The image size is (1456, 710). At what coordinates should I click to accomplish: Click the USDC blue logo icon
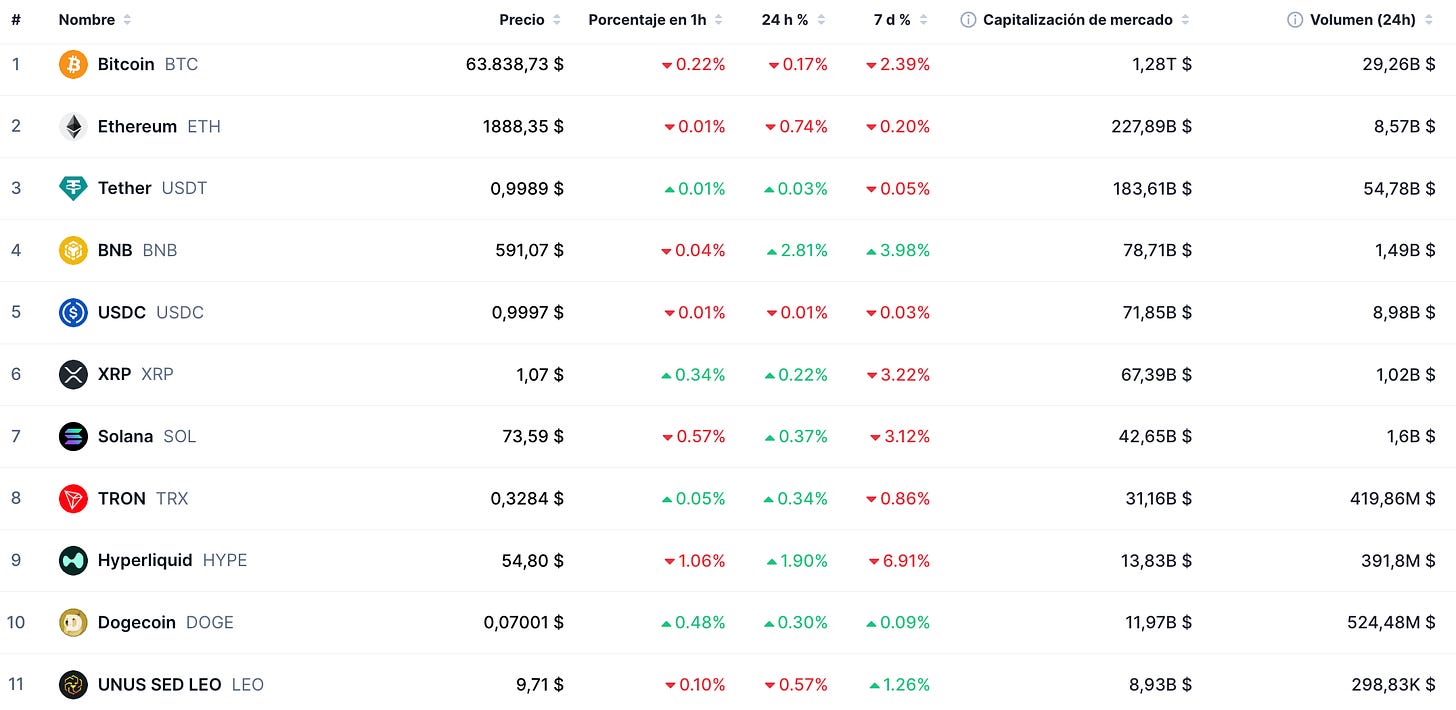coord(73,313)
